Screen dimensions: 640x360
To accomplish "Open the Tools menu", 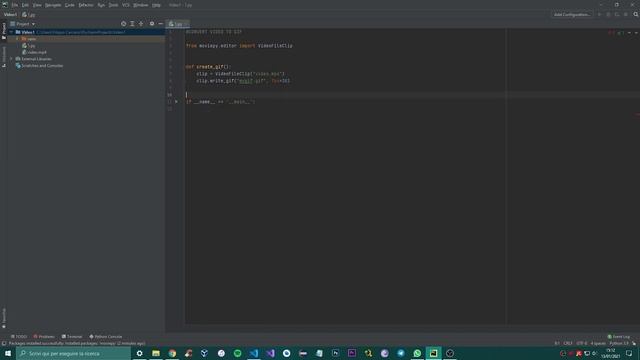I will [113, 5].
